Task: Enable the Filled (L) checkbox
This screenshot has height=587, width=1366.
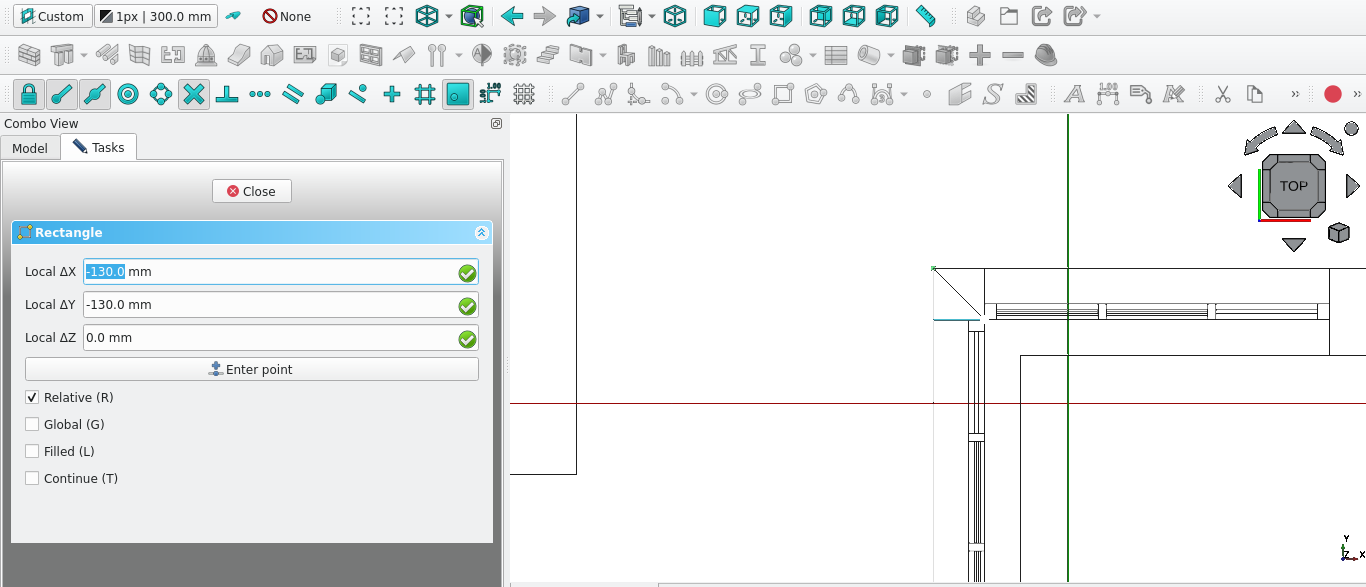Action: pos(32,452)
